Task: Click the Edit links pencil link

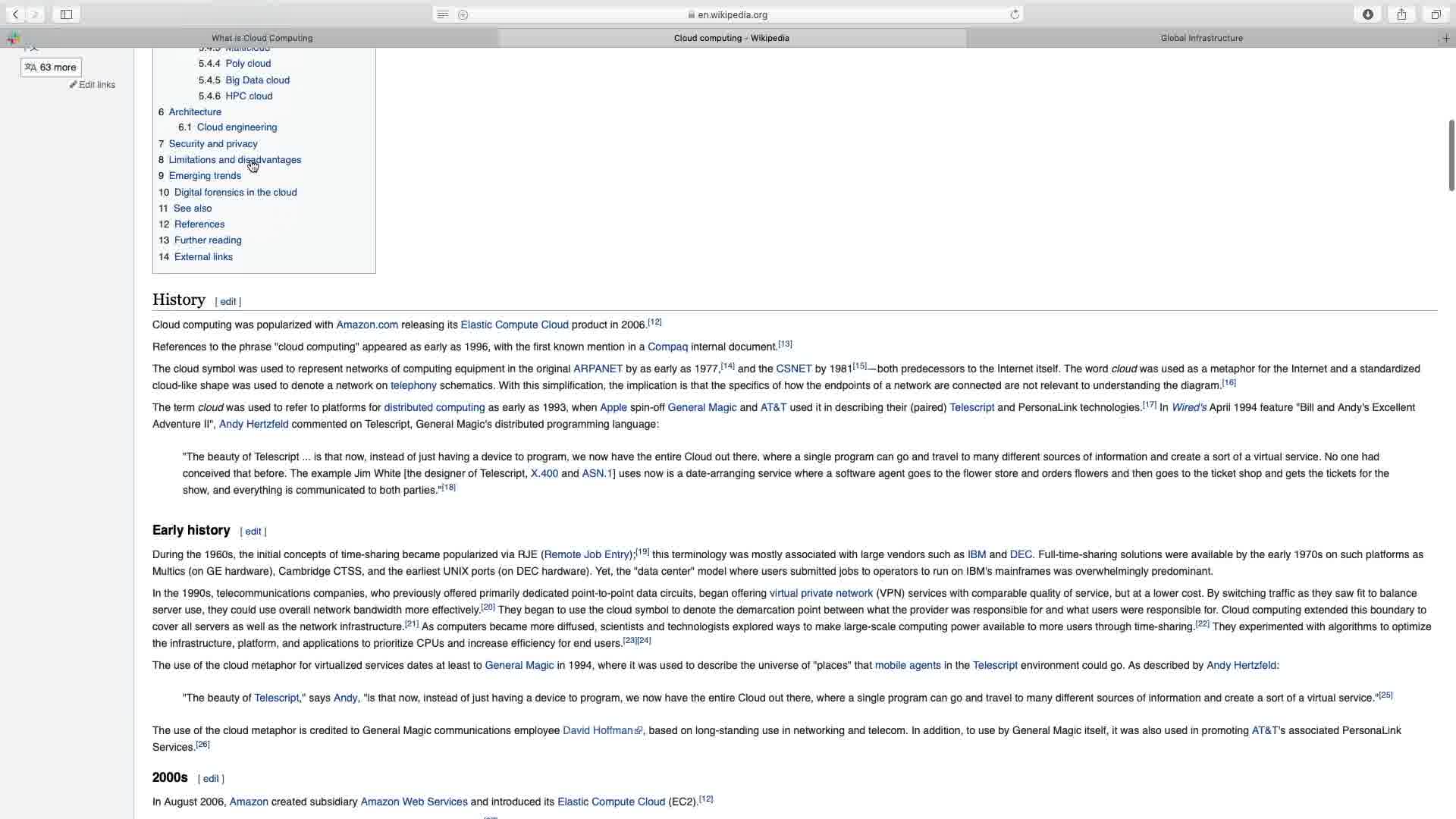Action: 93,85
